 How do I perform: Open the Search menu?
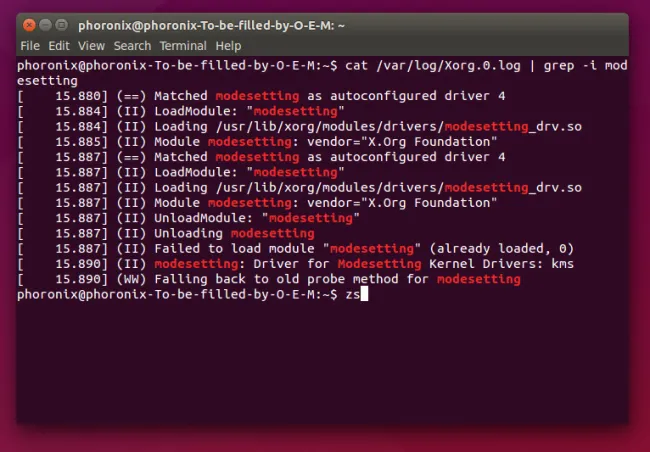[x=133, y=46]
